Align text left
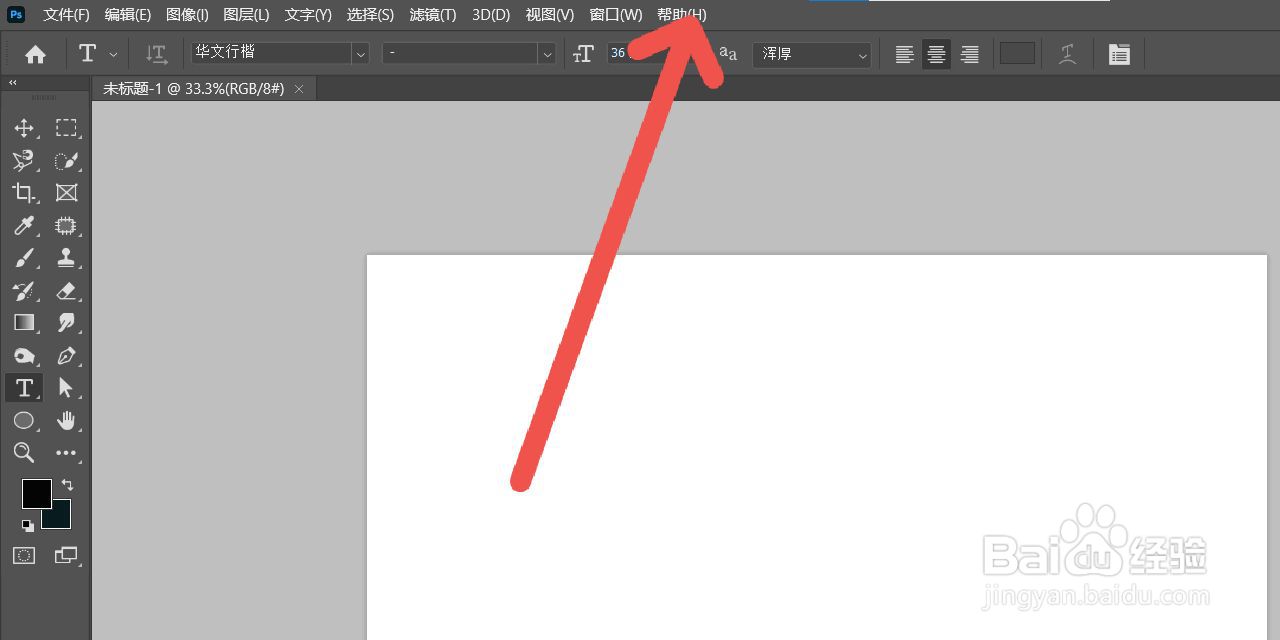This screenshot has height=640, width=1280. [904, 55]
